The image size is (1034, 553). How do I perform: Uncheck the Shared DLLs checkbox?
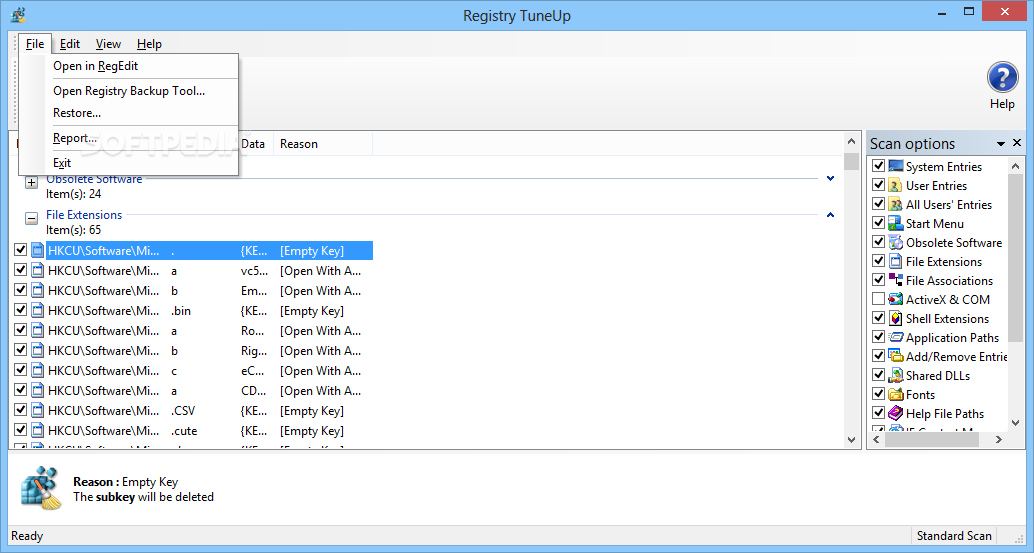(878, 375)
